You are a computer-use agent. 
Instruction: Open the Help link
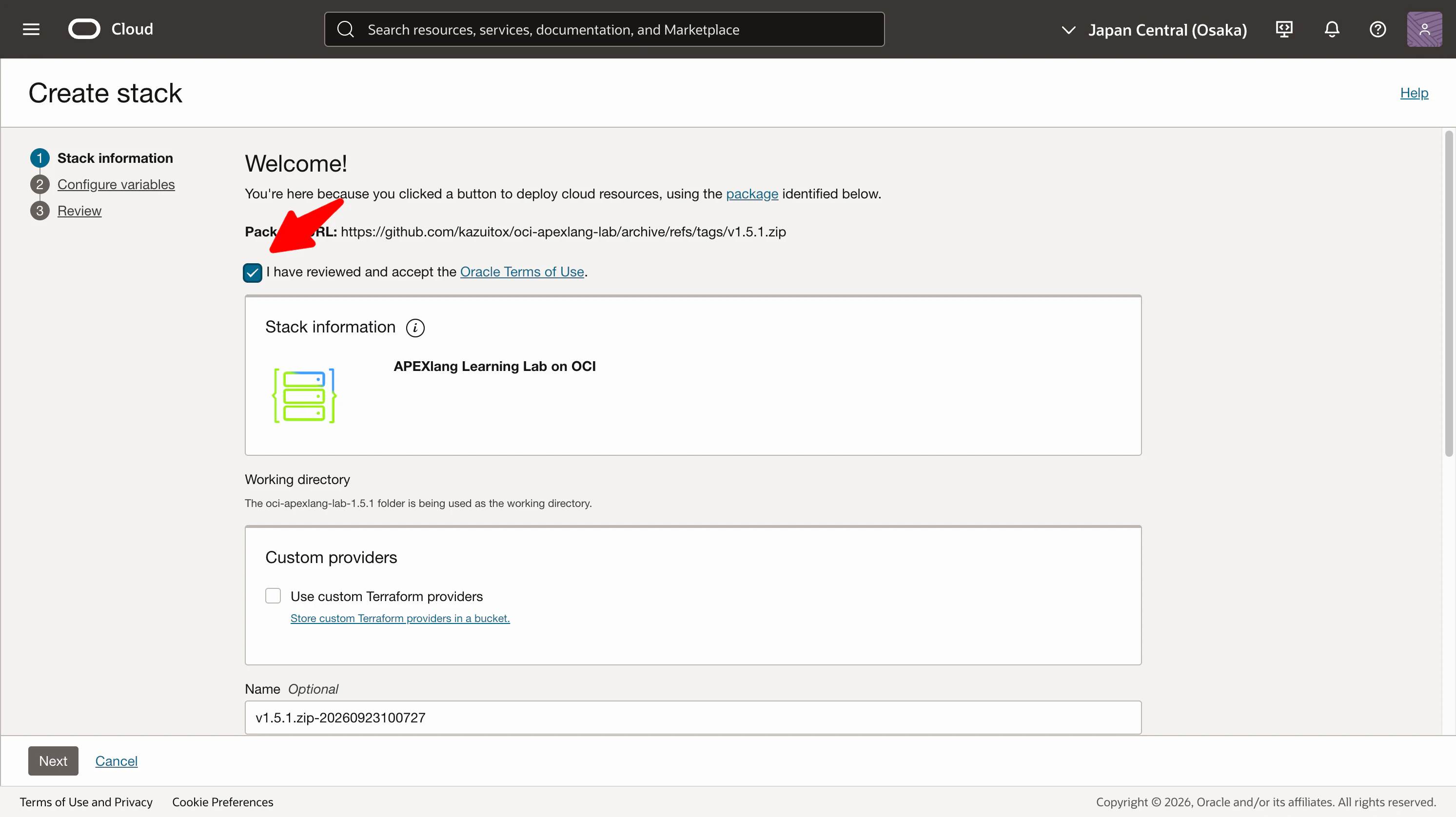[x=1414, y=93]
